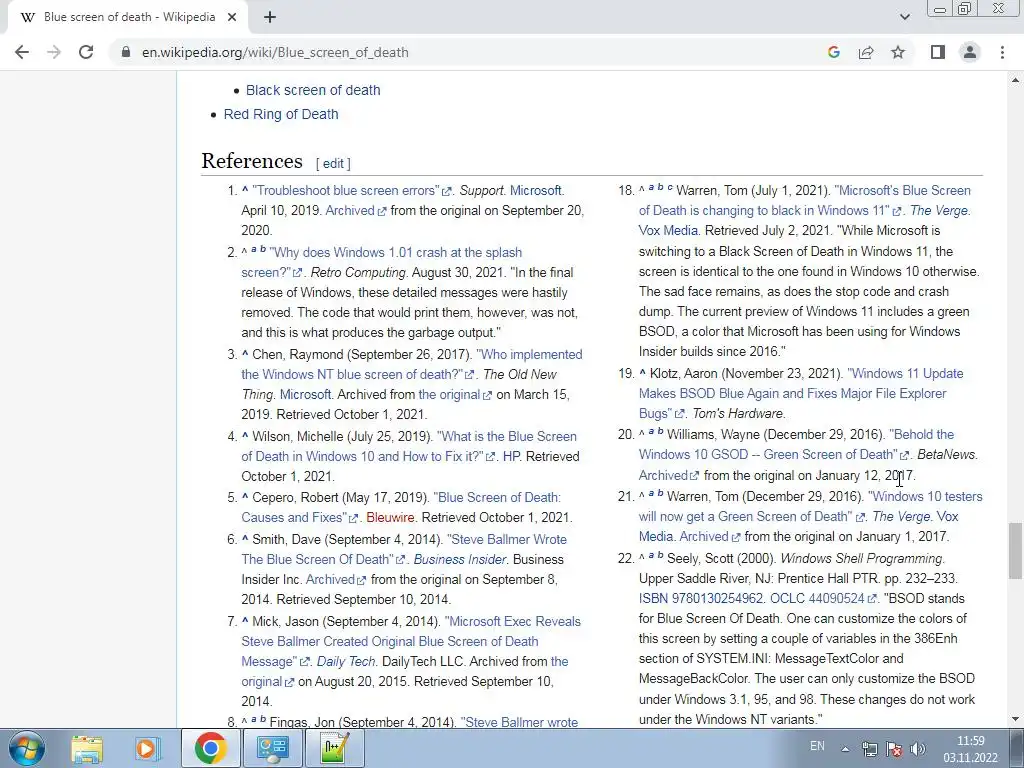Open clock showing 11:59
Viewport: 1024px width, 768px height.
click(970, 749)
